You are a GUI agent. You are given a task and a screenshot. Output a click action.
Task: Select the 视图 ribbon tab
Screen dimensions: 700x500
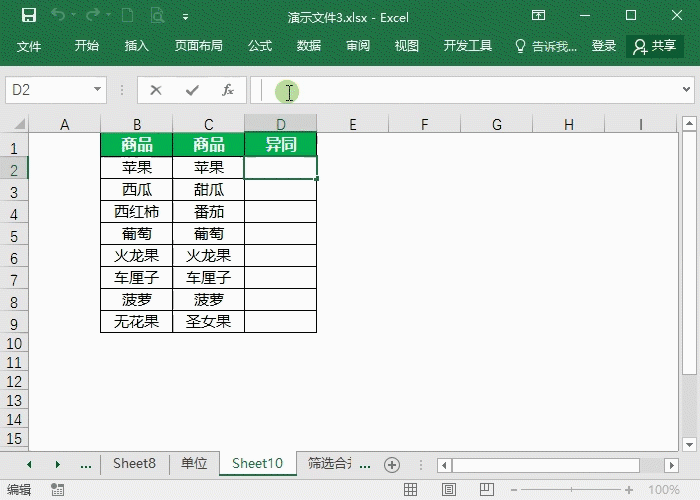407,46
